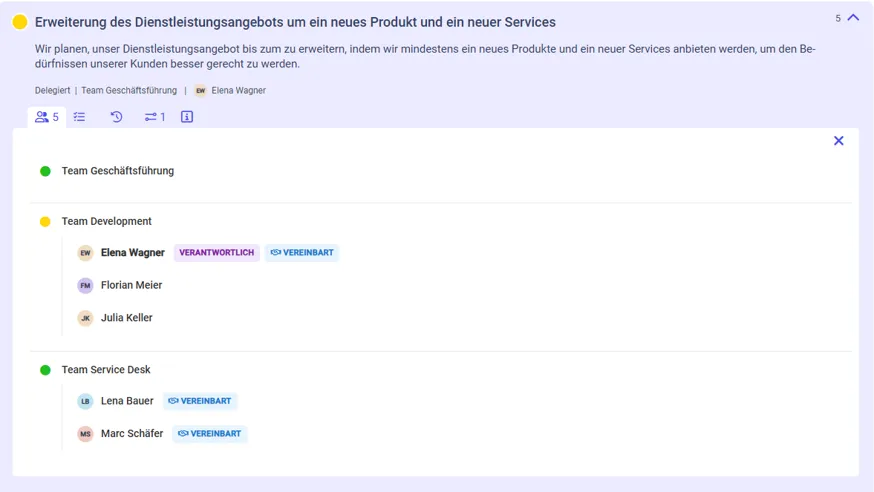Click the Elena Wagner owner name in the header

coord(239,90)
